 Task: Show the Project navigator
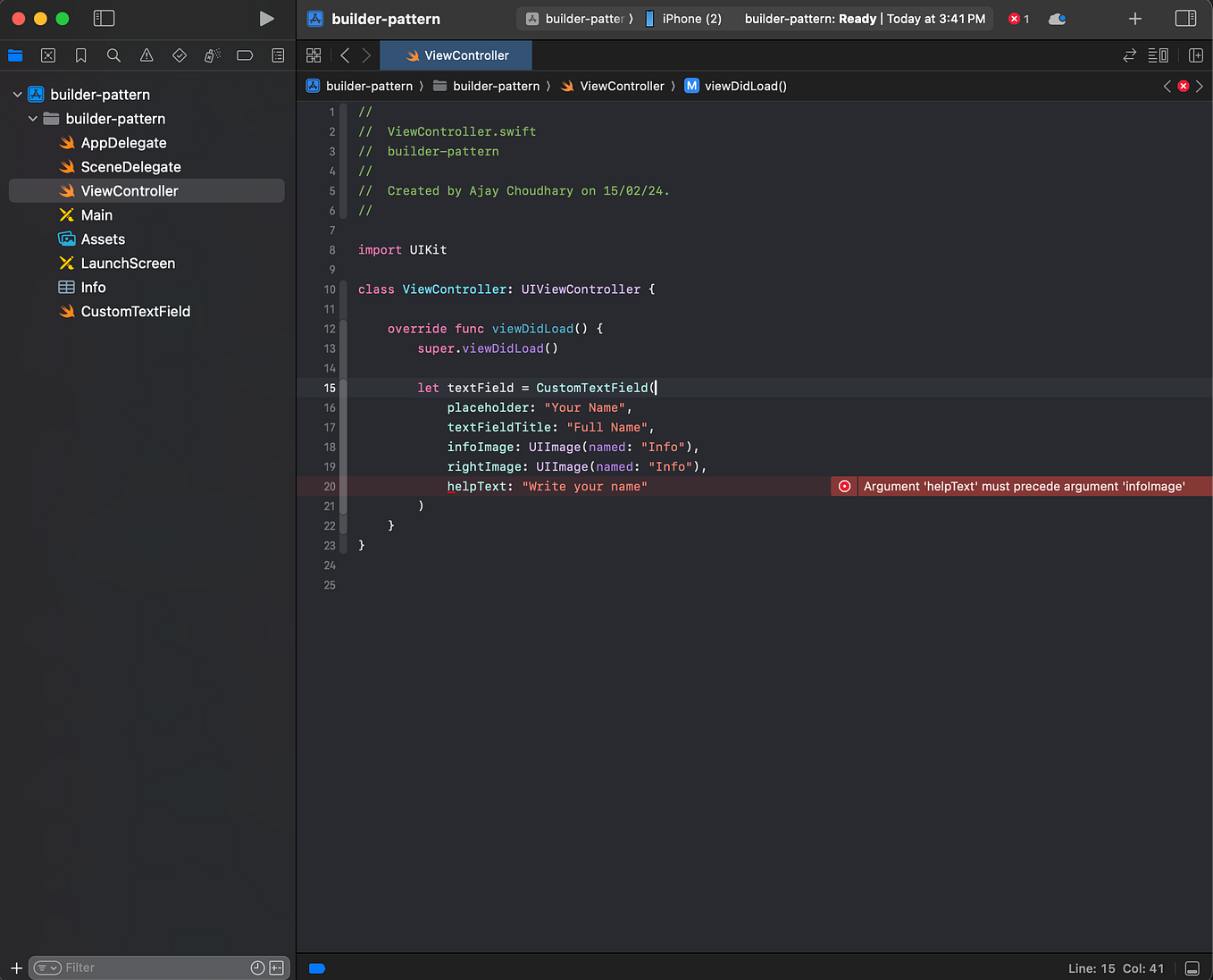(x=15, y=55)
